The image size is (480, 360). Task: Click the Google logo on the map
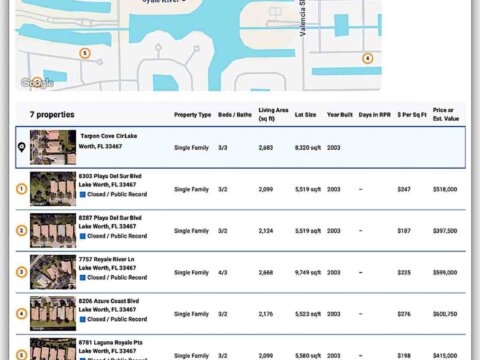coord(37,82)
